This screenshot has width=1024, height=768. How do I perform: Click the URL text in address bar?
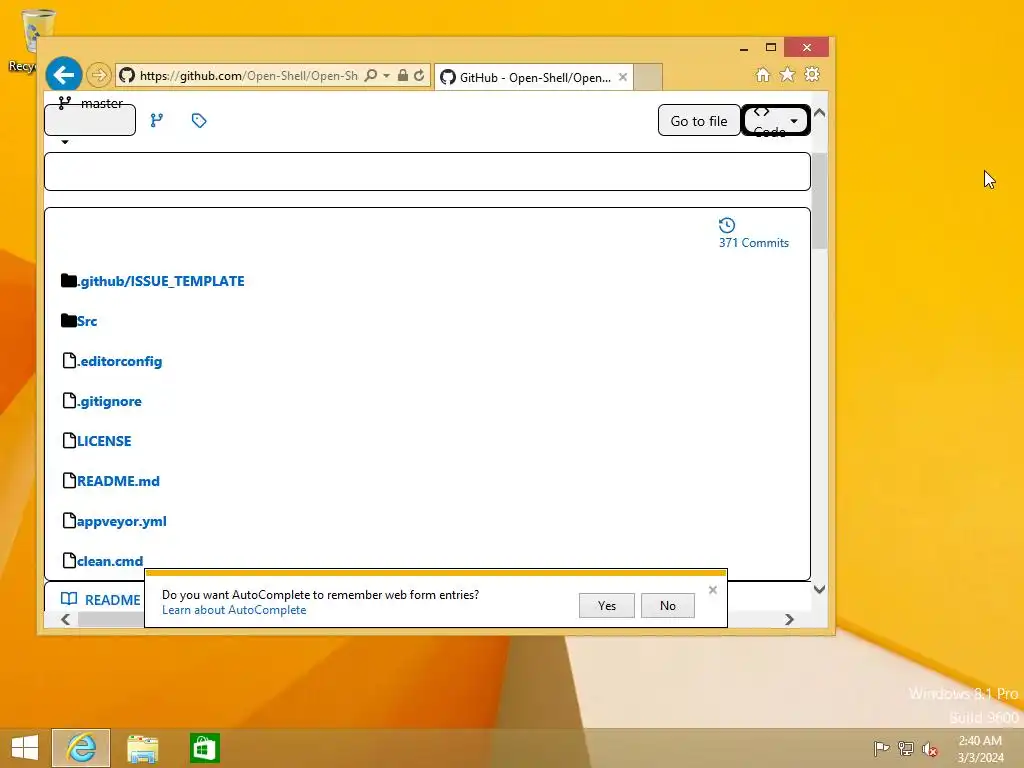(x=249, y=76)
